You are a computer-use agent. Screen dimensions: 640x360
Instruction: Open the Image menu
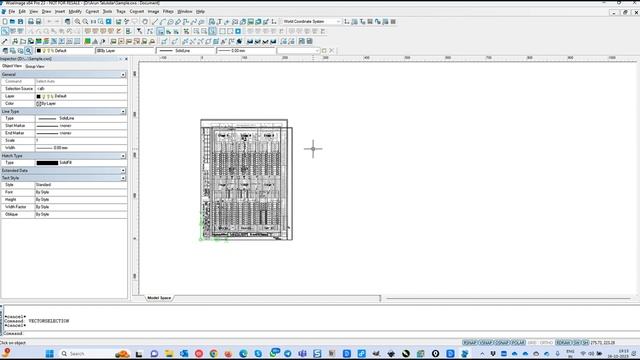pos(153,11)
